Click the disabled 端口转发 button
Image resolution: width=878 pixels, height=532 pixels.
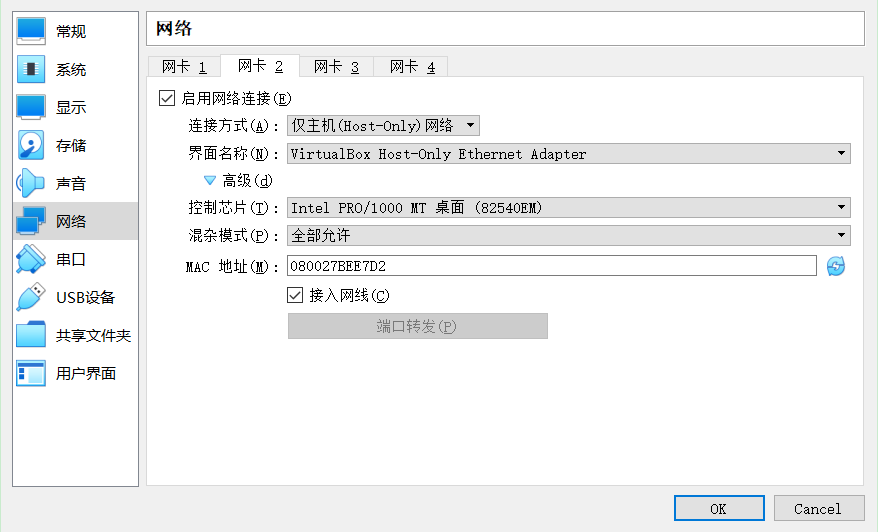coord(418,326)
